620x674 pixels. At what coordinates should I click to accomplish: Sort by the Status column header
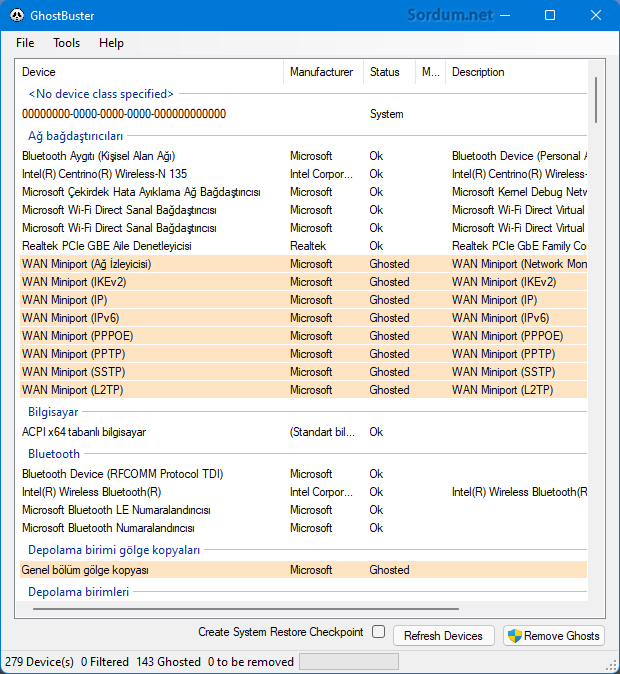pos(390,72)
